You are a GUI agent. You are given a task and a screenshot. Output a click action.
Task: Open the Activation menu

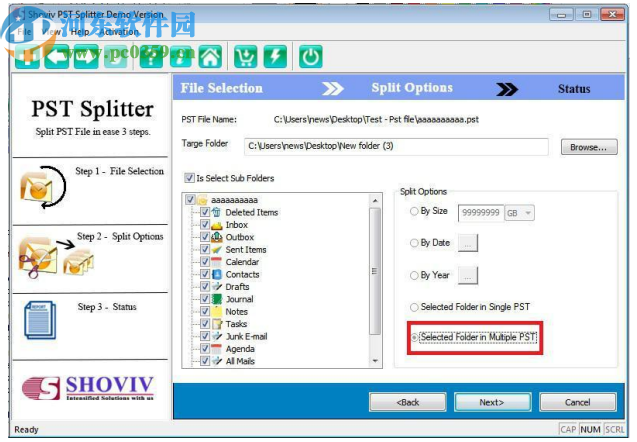119,31
